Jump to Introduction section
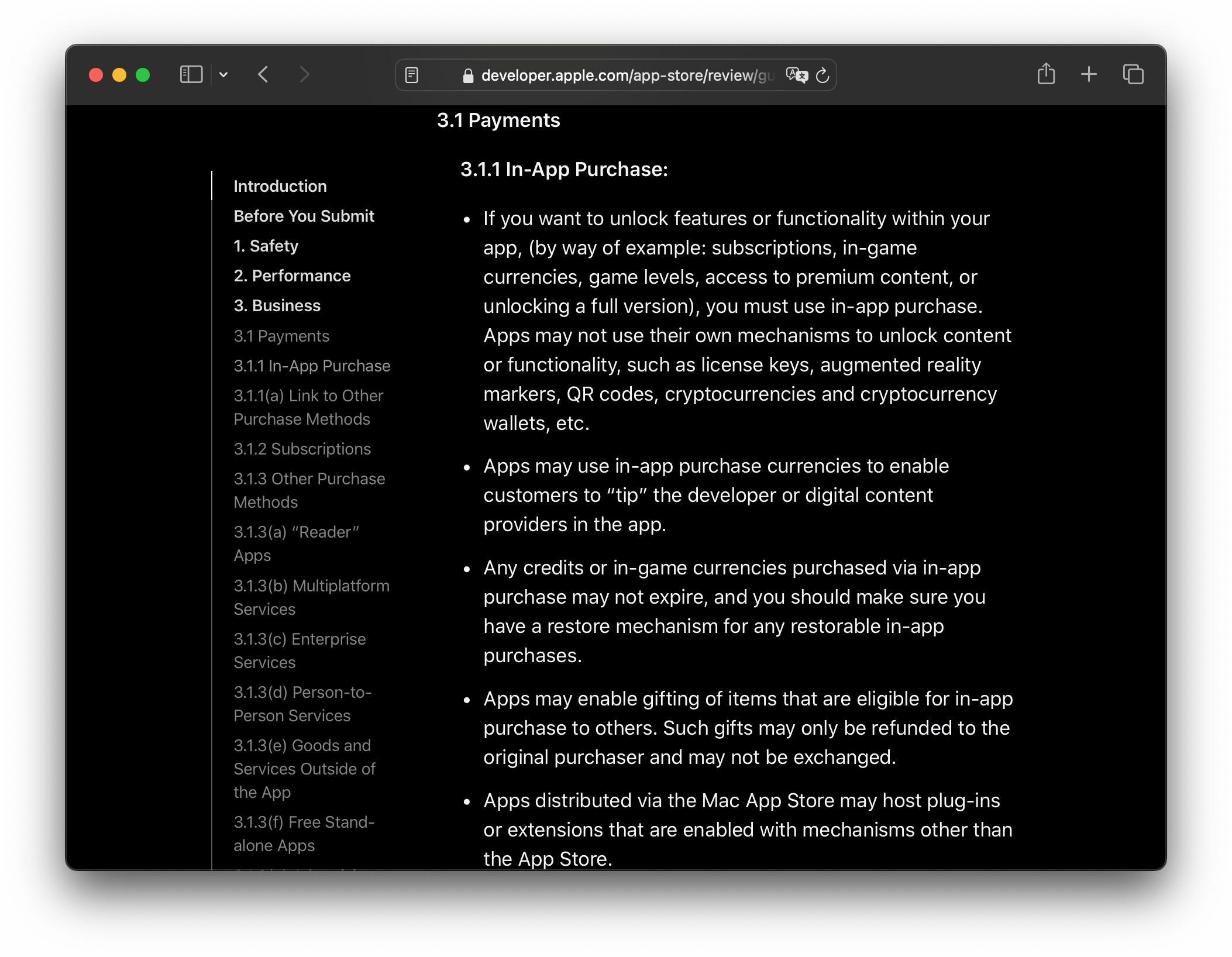This screenshot has width=1232, height=957. point(280,186)
